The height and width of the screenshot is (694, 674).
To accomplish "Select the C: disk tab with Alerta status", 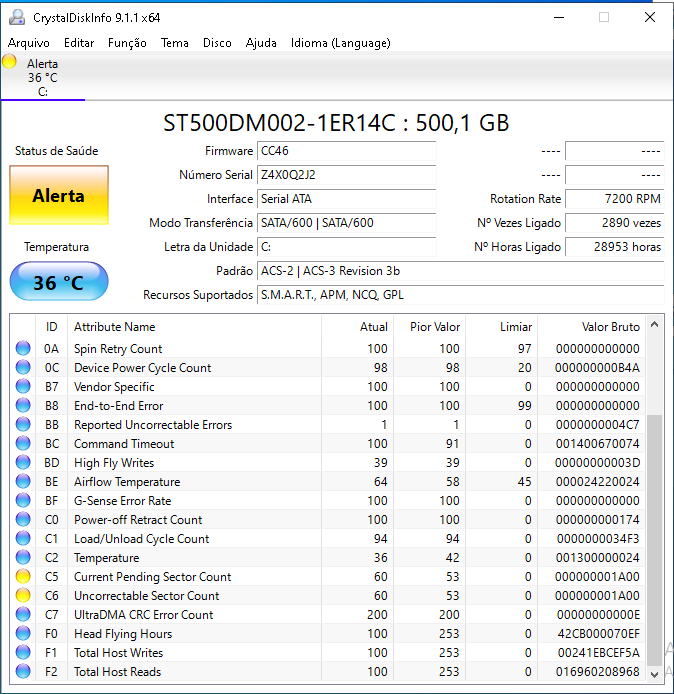I will pos(42,77).
